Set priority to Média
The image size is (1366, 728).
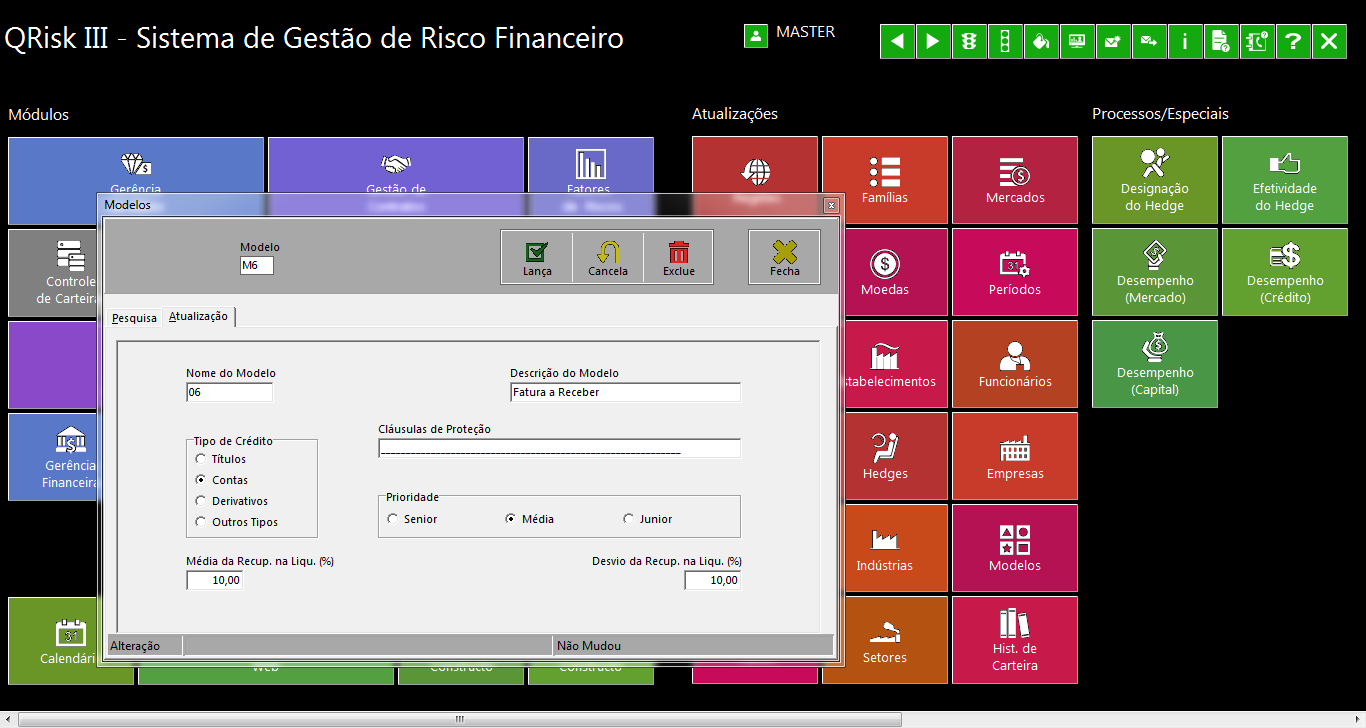click(x=530, y=519)
